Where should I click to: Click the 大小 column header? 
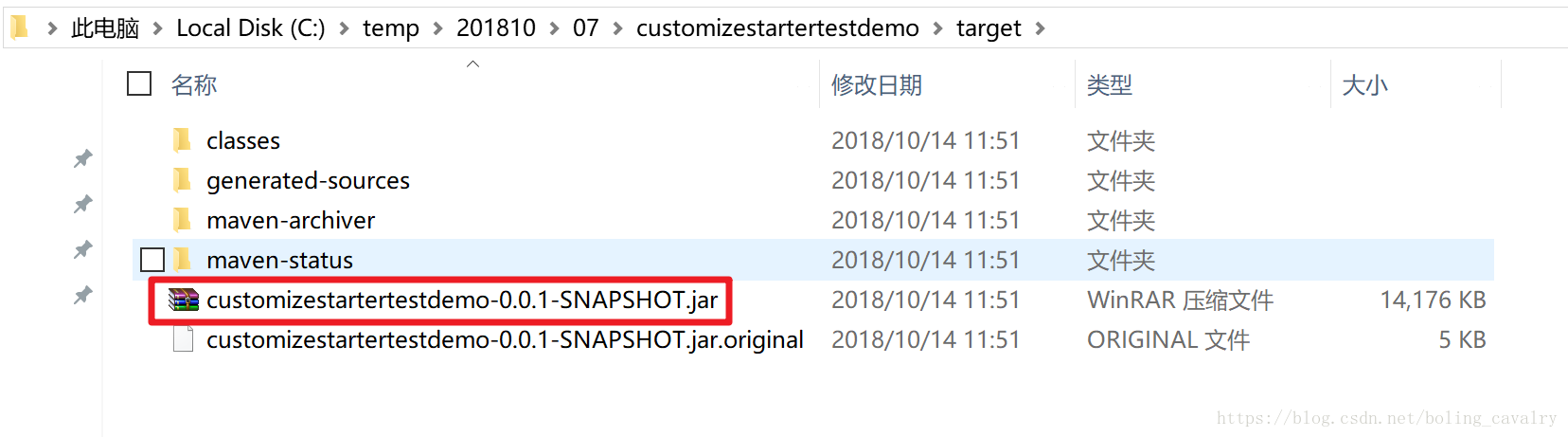1365,85
